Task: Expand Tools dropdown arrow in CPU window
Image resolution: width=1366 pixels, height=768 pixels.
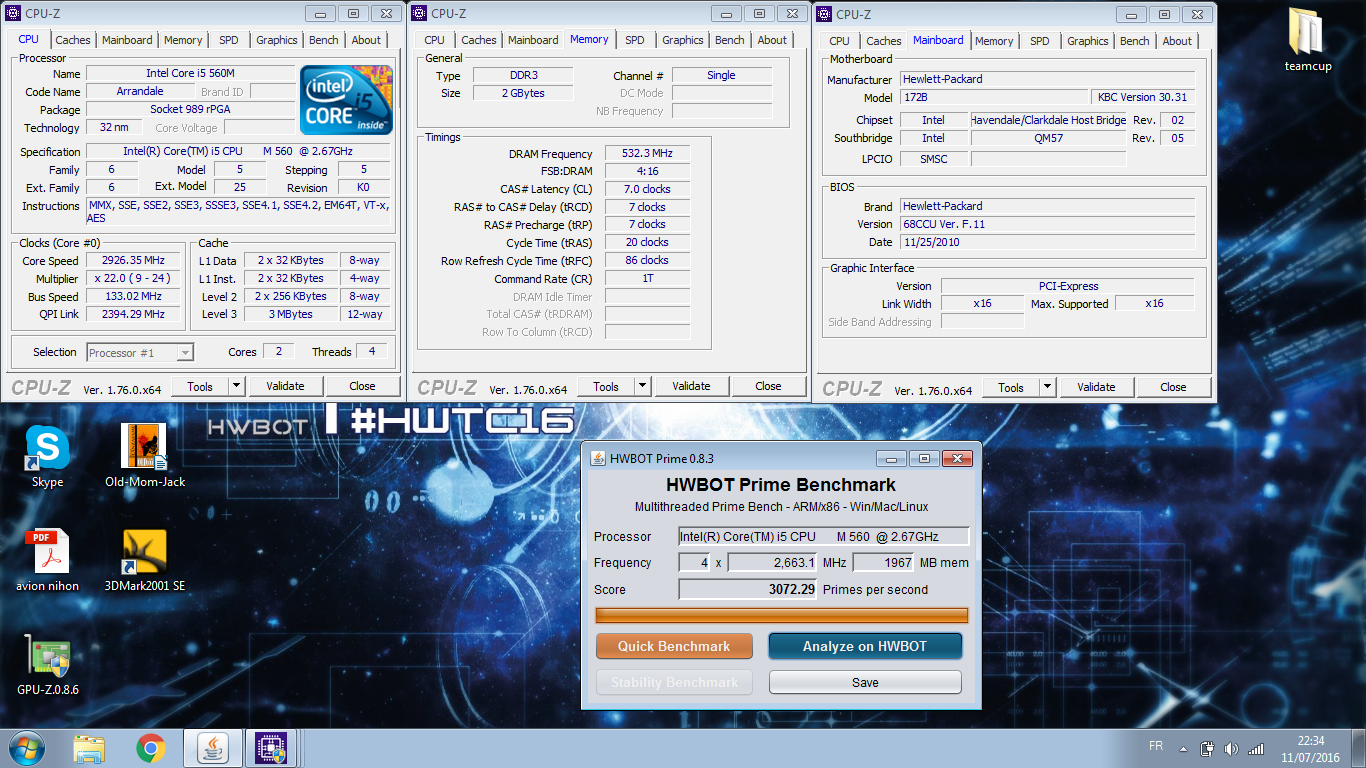Action: click(x=236, y=386)
